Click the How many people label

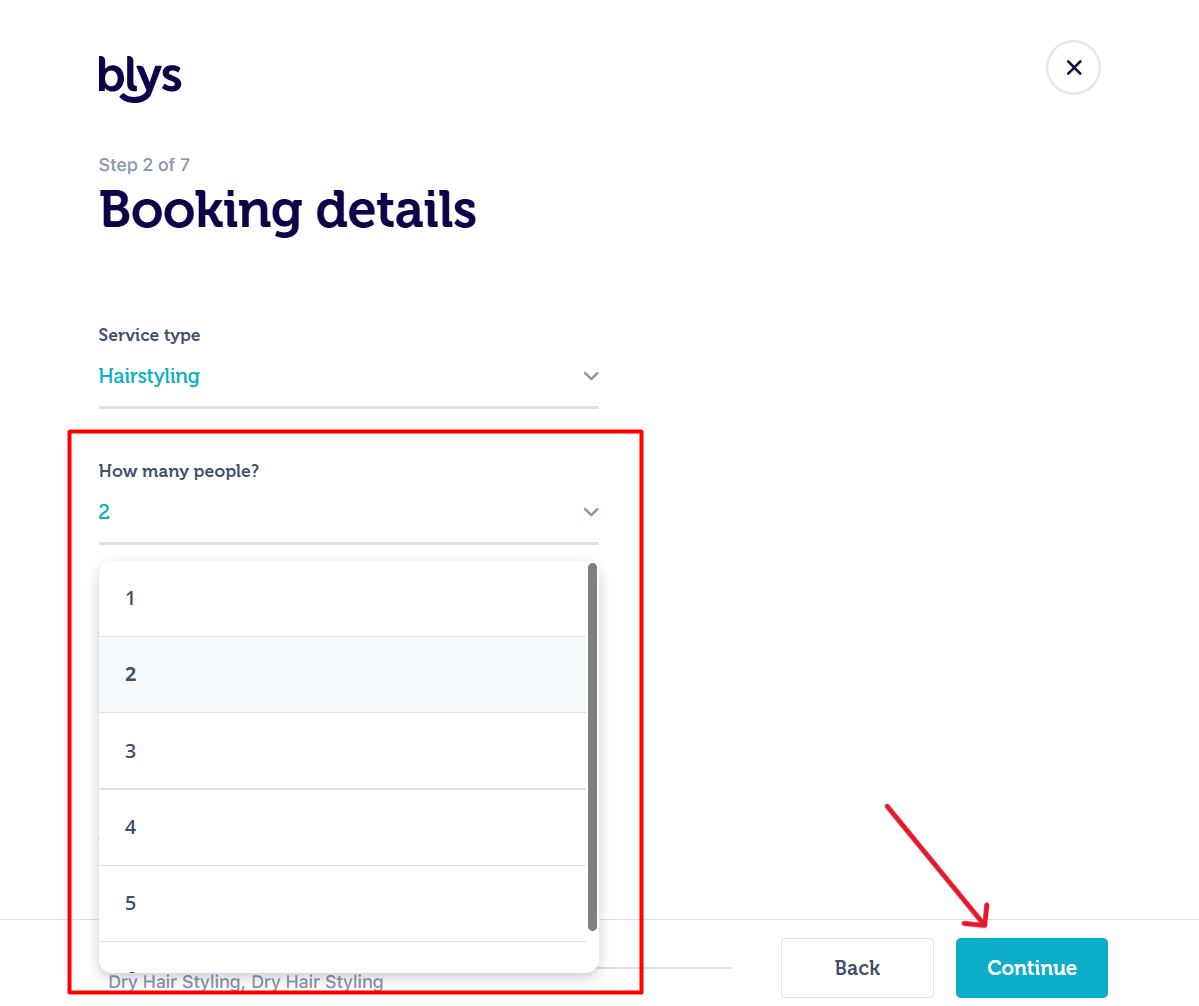pos(179,471)
